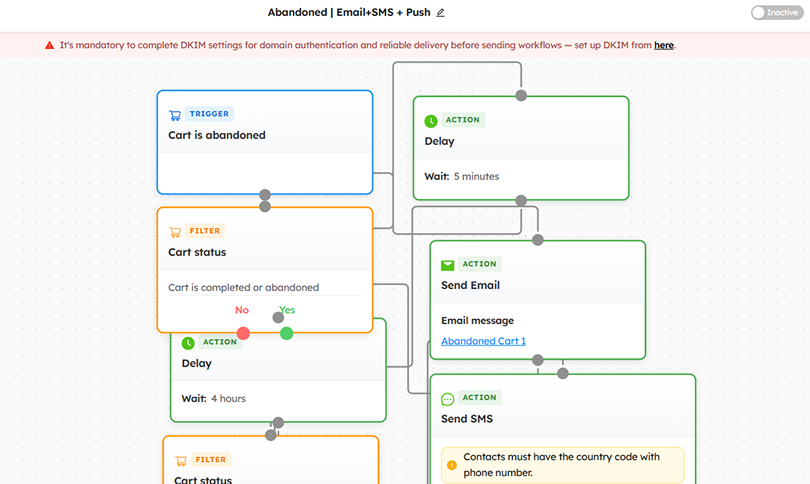
Task: Click the 'Email message' label
Action: [477, 320]
